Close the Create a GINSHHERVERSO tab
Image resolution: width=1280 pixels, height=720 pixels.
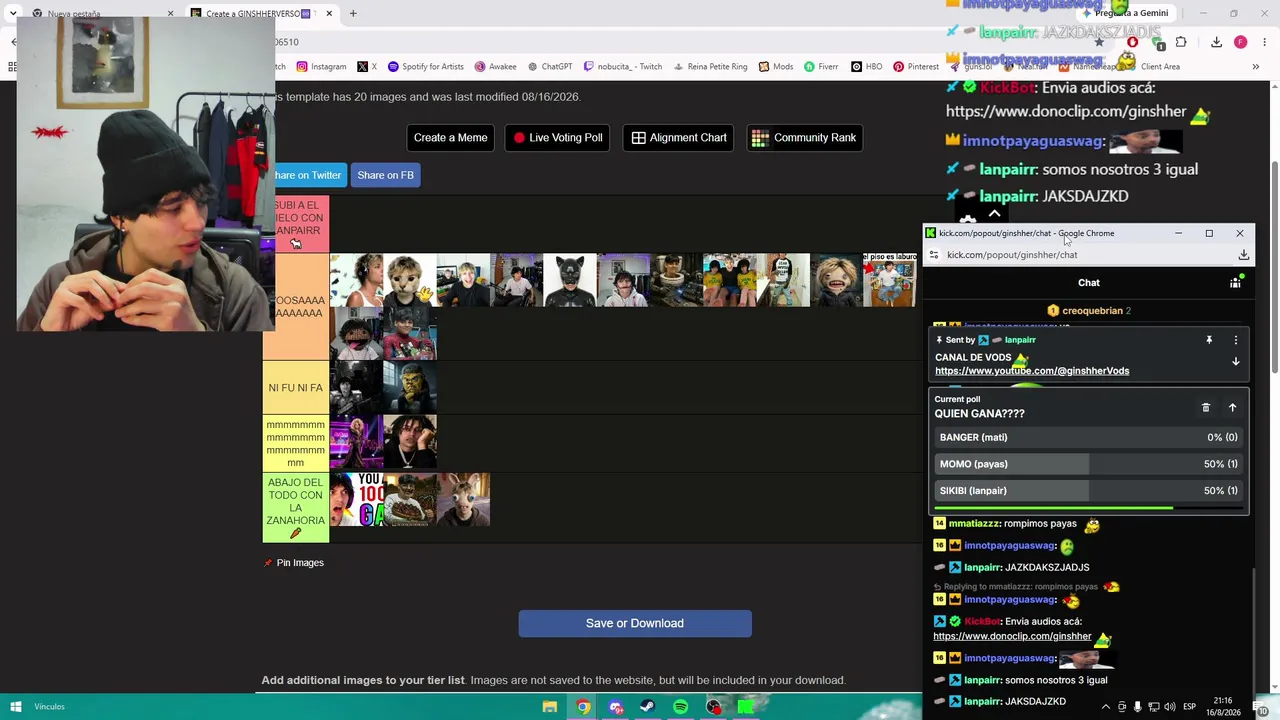tap(329, 14)
